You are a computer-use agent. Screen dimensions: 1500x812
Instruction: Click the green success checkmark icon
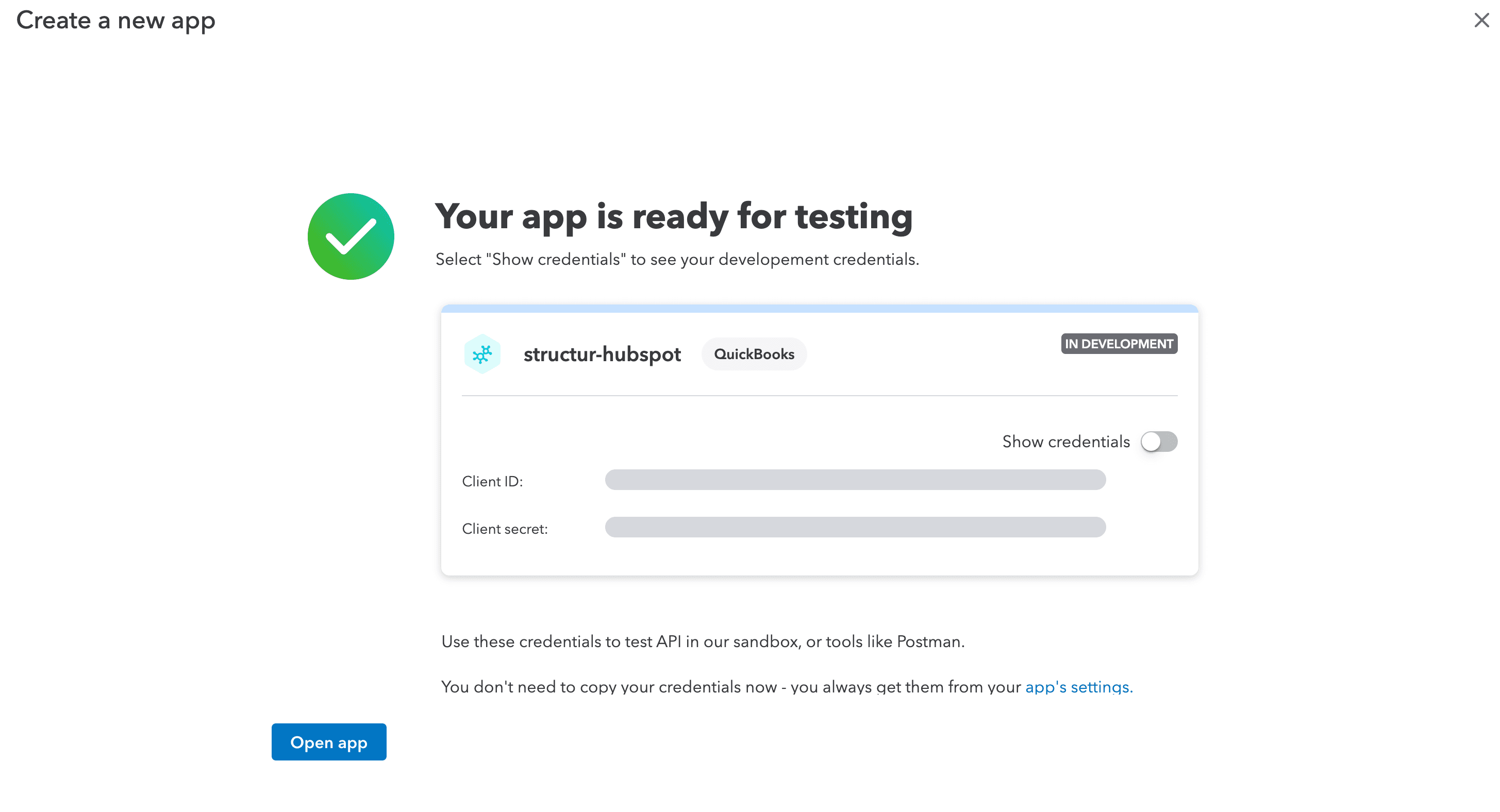point(351,236)
